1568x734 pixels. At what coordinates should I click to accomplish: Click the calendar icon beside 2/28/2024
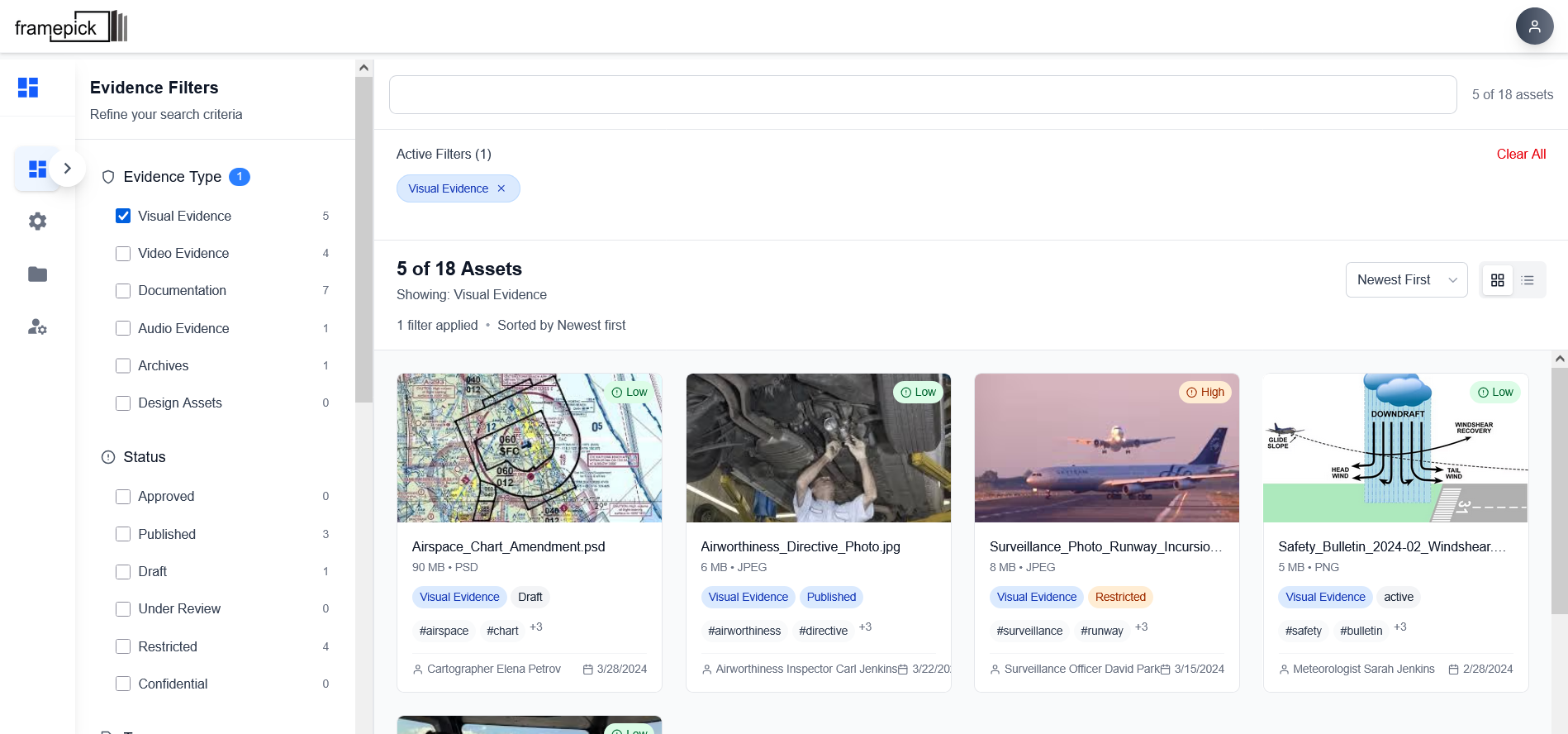coord(1454,670)
